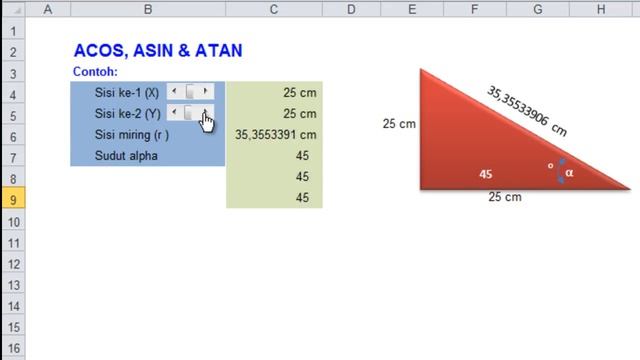Click the 'Sisi ke-2 (Y)' label

(x=127, y=113)
